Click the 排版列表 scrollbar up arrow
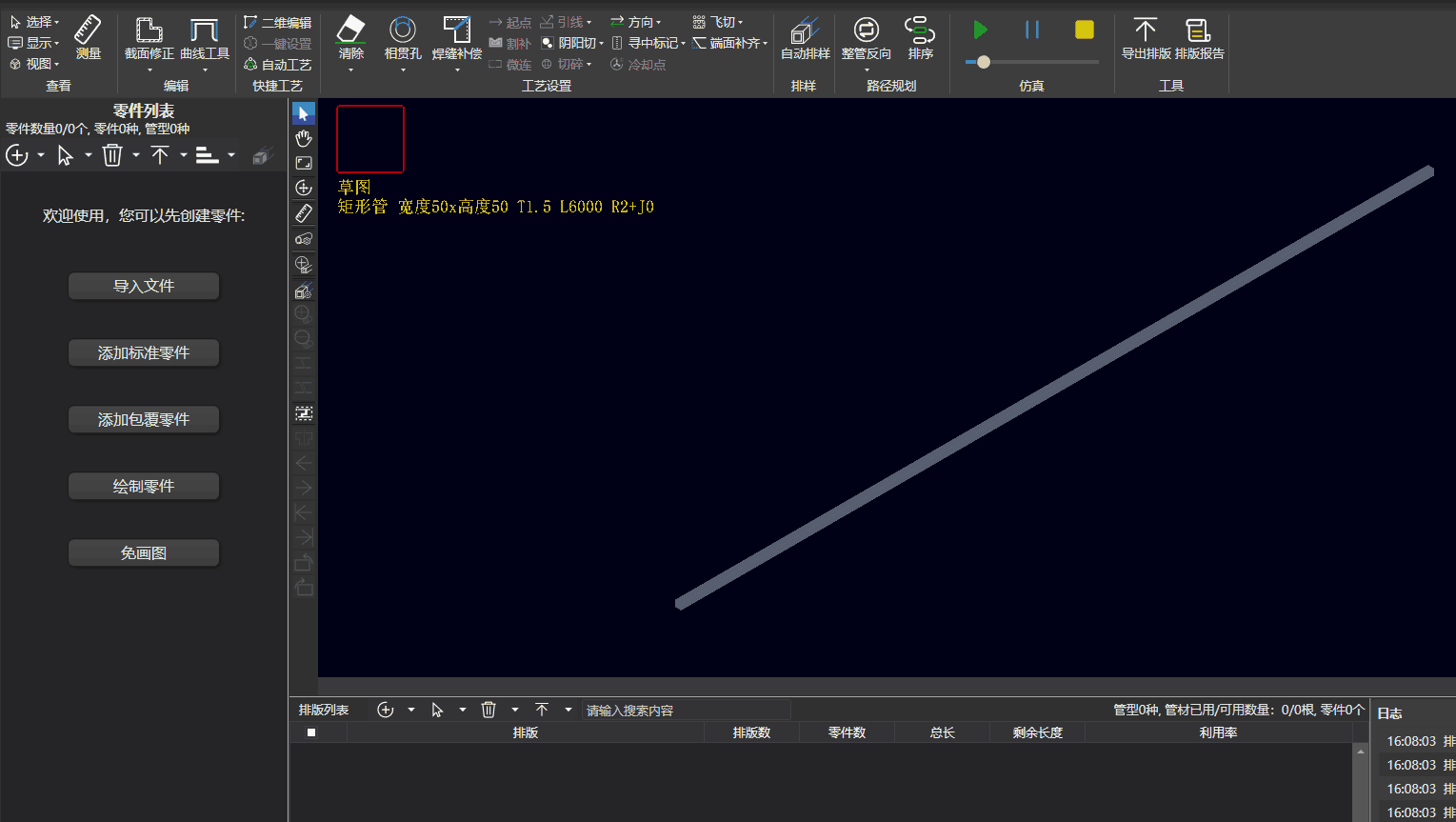1456x822 pixels. click(x=1360, y=752)
